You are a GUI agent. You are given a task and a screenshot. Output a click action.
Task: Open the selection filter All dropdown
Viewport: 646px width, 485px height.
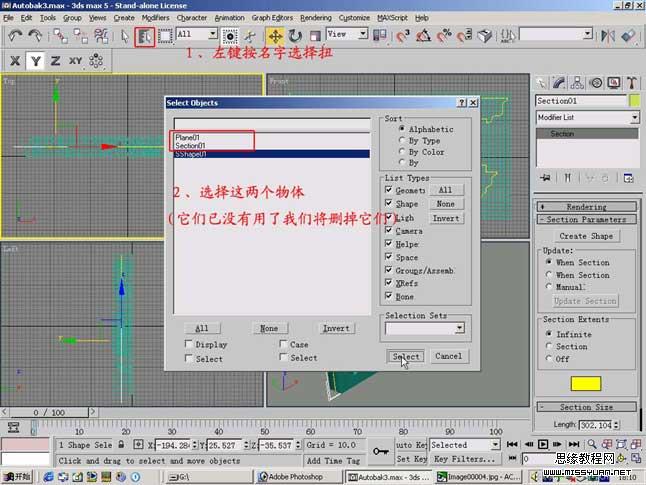pyautogui.click(x=213, y=34)
